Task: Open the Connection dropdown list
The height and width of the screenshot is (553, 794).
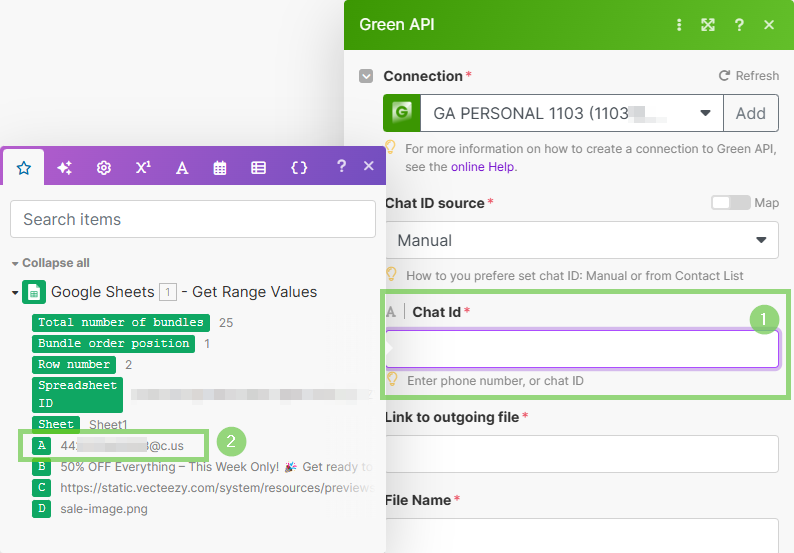Action: [x=570, y=113]
